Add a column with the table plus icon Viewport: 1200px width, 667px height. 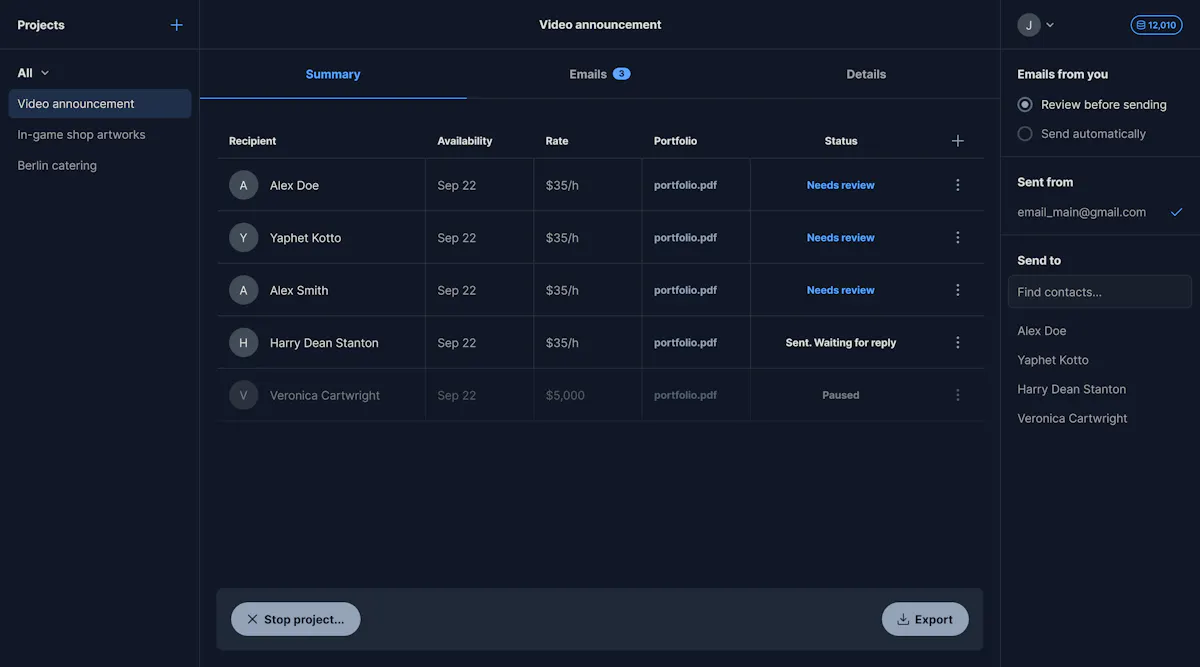[x=958, y=141]
